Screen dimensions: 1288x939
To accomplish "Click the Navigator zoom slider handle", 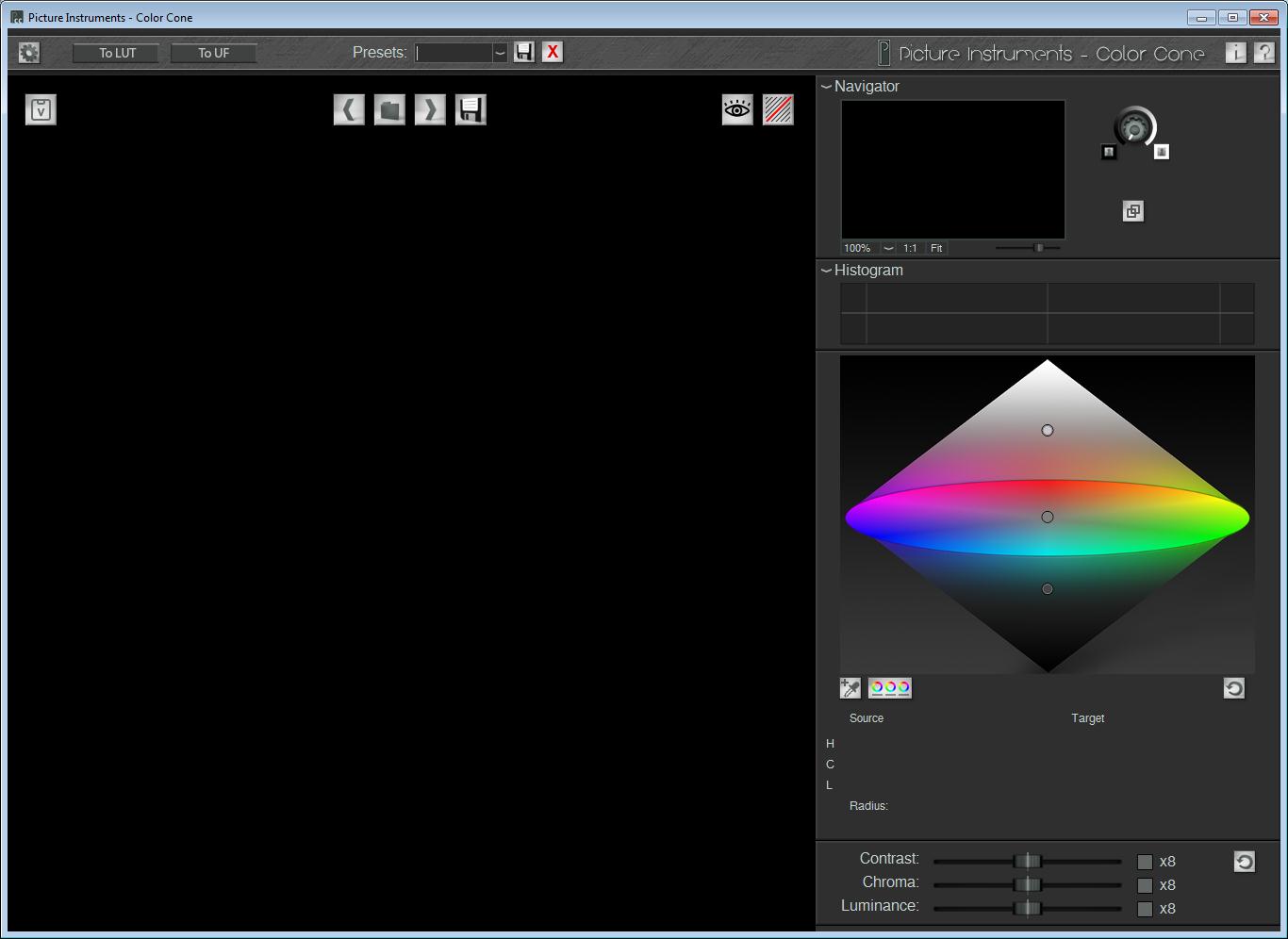I will tap(1038, 248).
